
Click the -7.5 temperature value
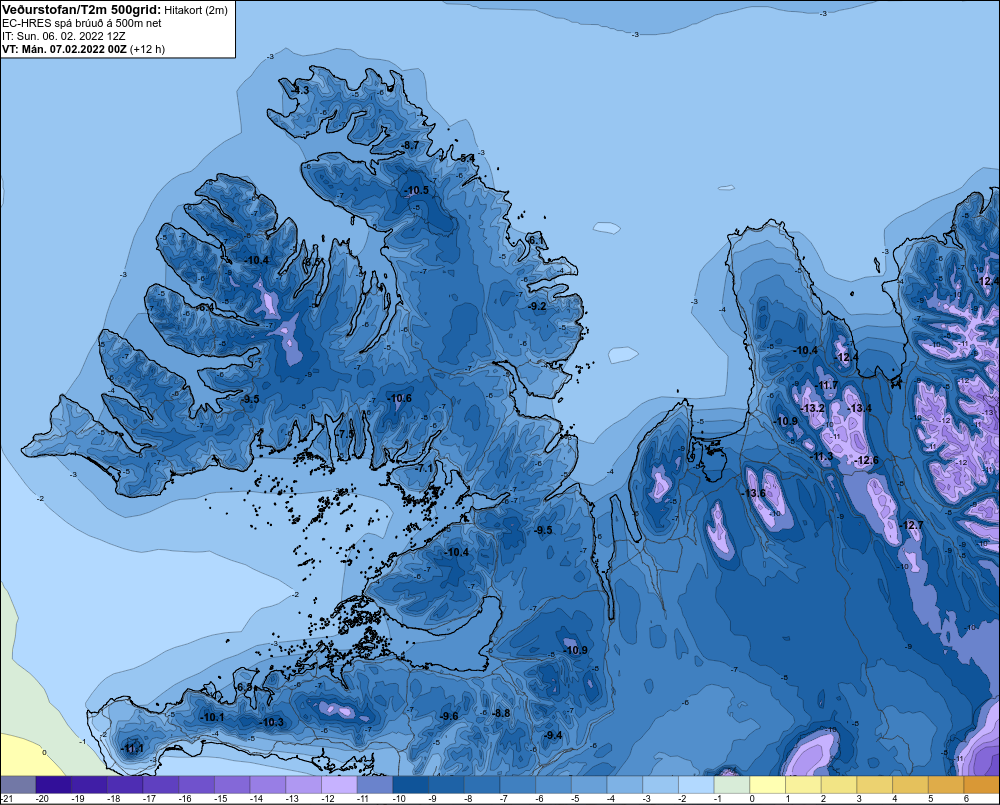click(345, 433)
